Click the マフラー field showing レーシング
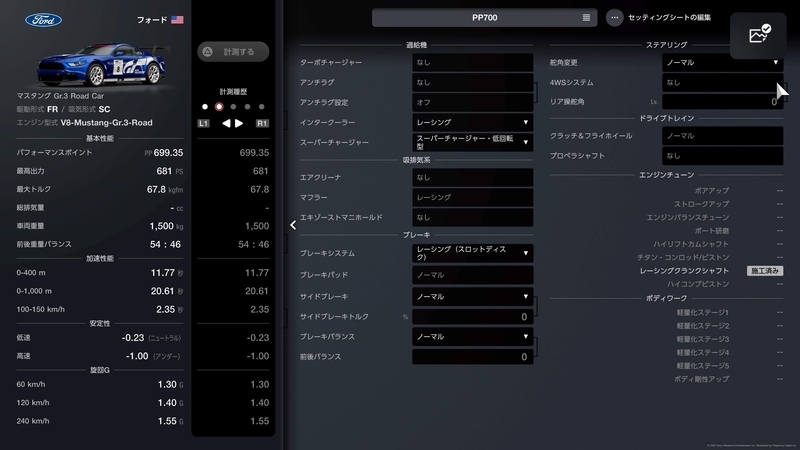Screen dimensions: 800x450 pos(472,197)
